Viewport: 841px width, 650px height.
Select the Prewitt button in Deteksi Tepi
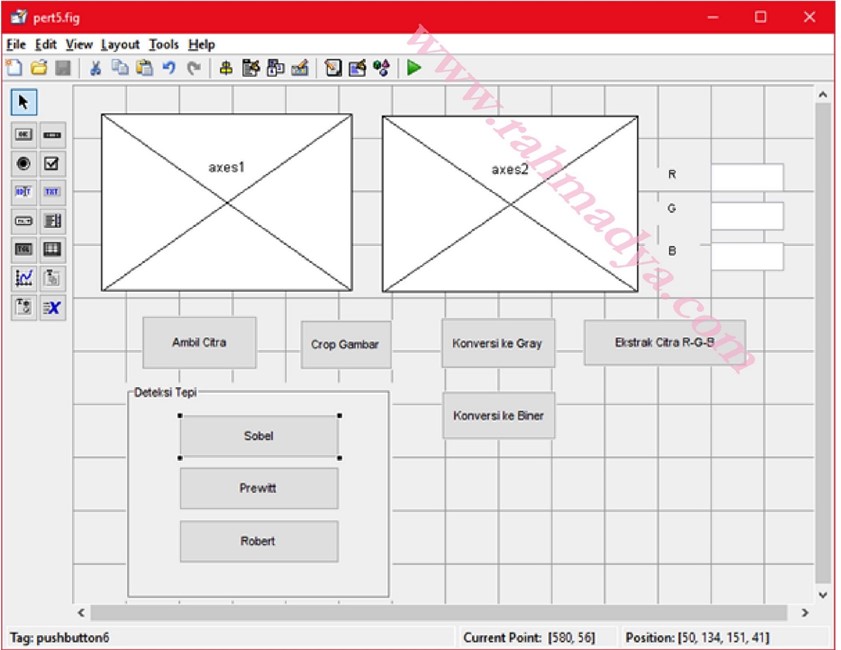258,489
